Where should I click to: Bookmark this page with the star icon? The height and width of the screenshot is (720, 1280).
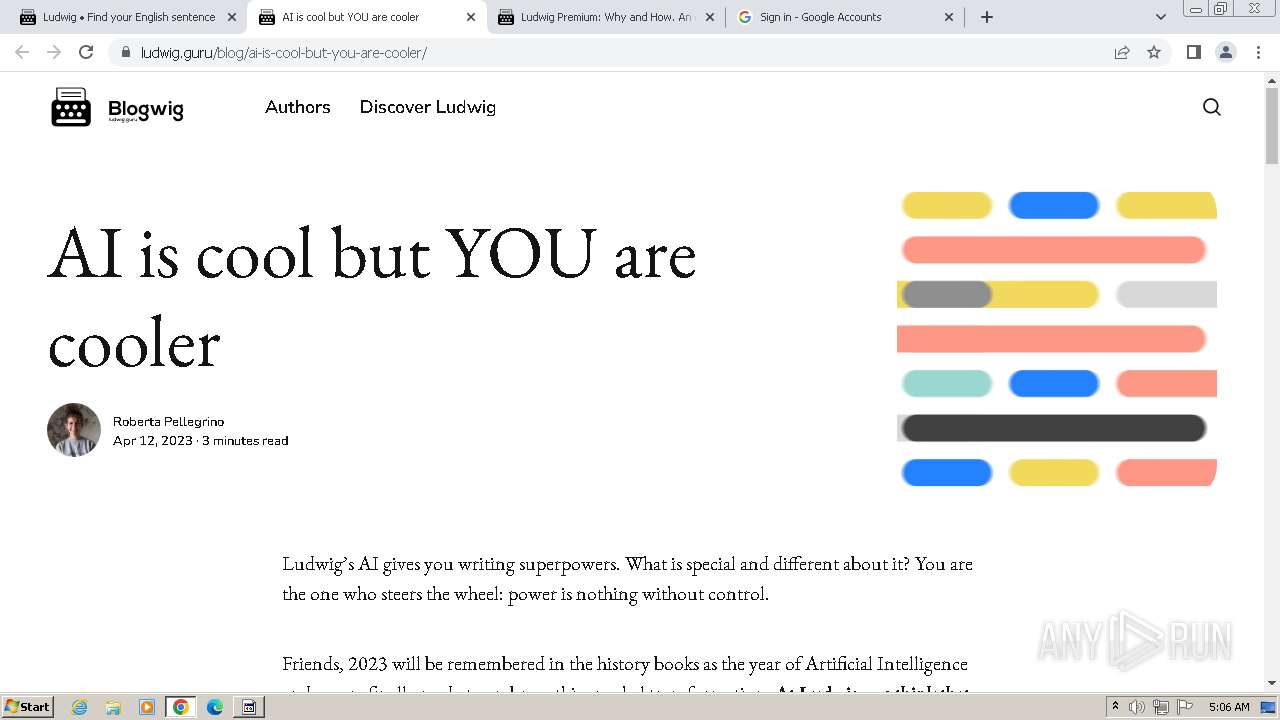tap(1154, 52)
